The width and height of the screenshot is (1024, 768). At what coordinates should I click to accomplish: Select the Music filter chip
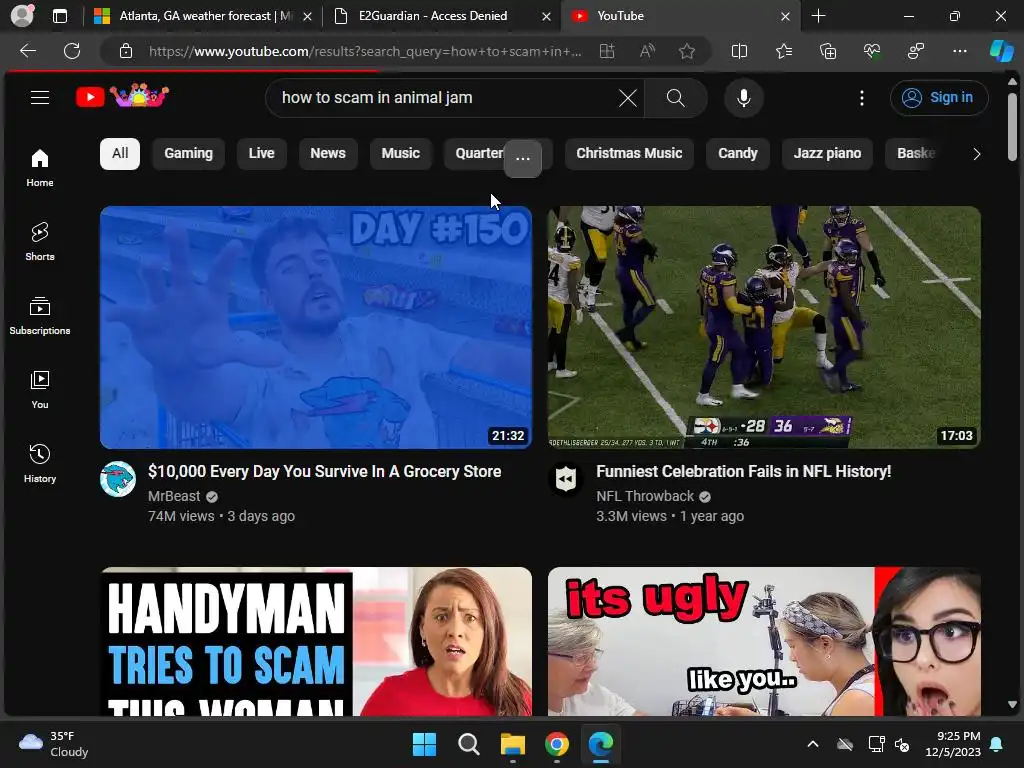pos(400,153)
